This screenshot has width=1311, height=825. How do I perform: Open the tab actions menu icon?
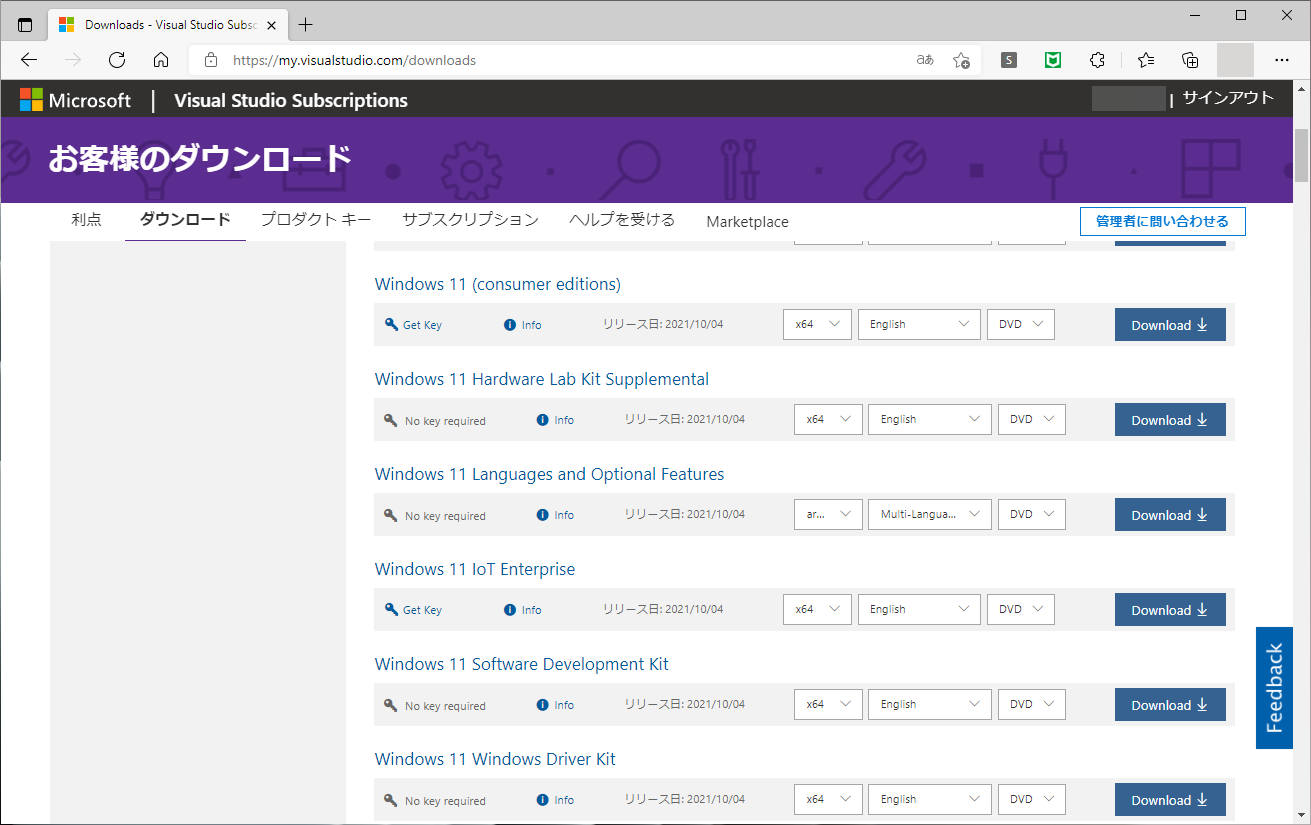[x=25, y=24]
